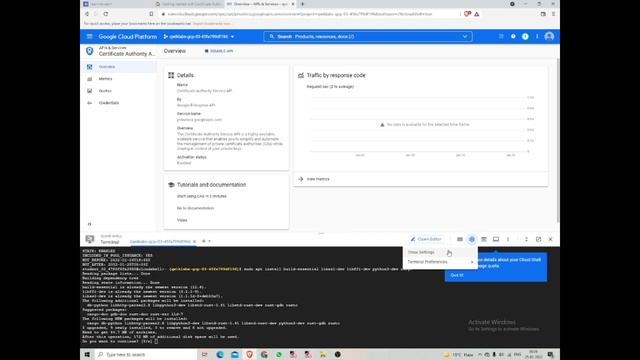
Task: Close the Cloud Shell panel
Action: click(550, 239)
